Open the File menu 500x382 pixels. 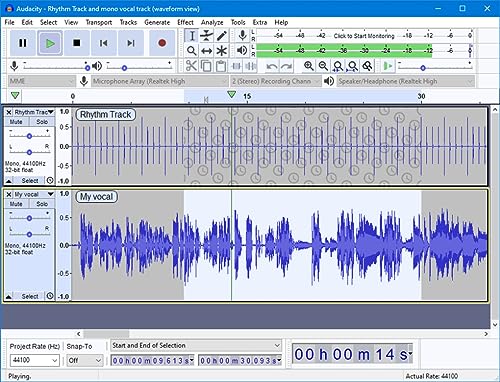(x=10, y=23)
